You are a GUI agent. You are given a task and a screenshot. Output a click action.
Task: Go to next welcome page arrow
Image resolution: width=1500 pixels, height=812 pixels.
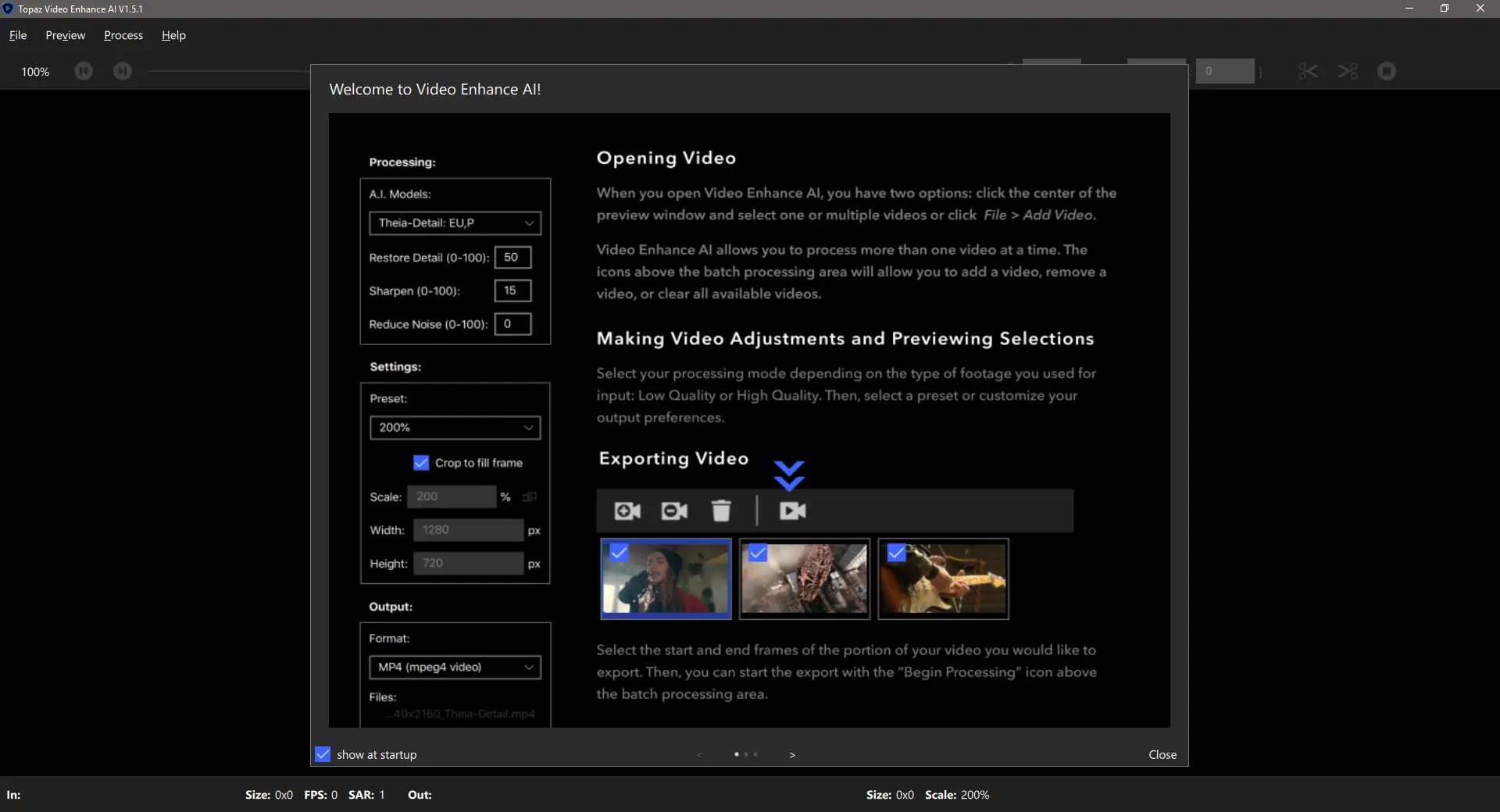(x=792, y=755)
